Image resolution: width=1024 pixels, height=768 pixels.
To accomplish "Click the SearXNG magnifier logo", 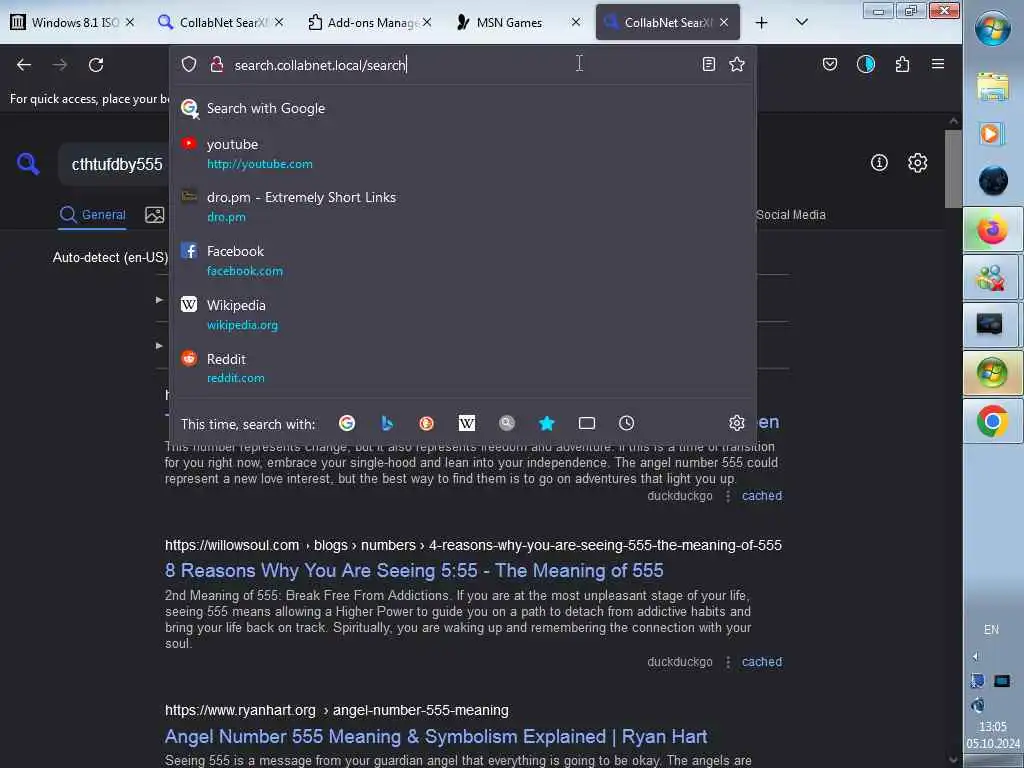I will point(28,163).
